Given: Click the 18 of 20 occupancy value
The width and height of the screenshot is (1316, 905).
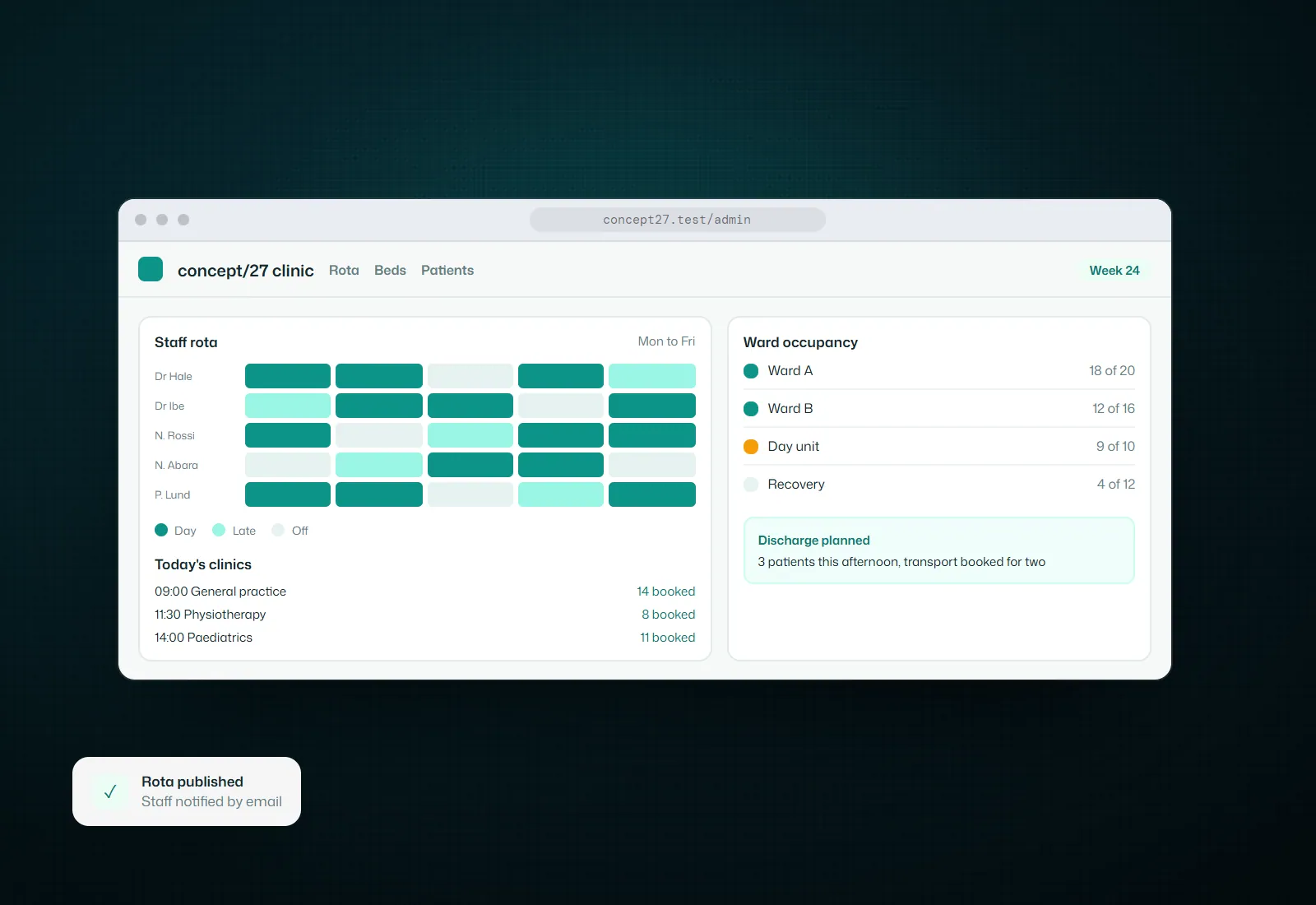Looking at the screenshot, I should (x=1112, y=371).
